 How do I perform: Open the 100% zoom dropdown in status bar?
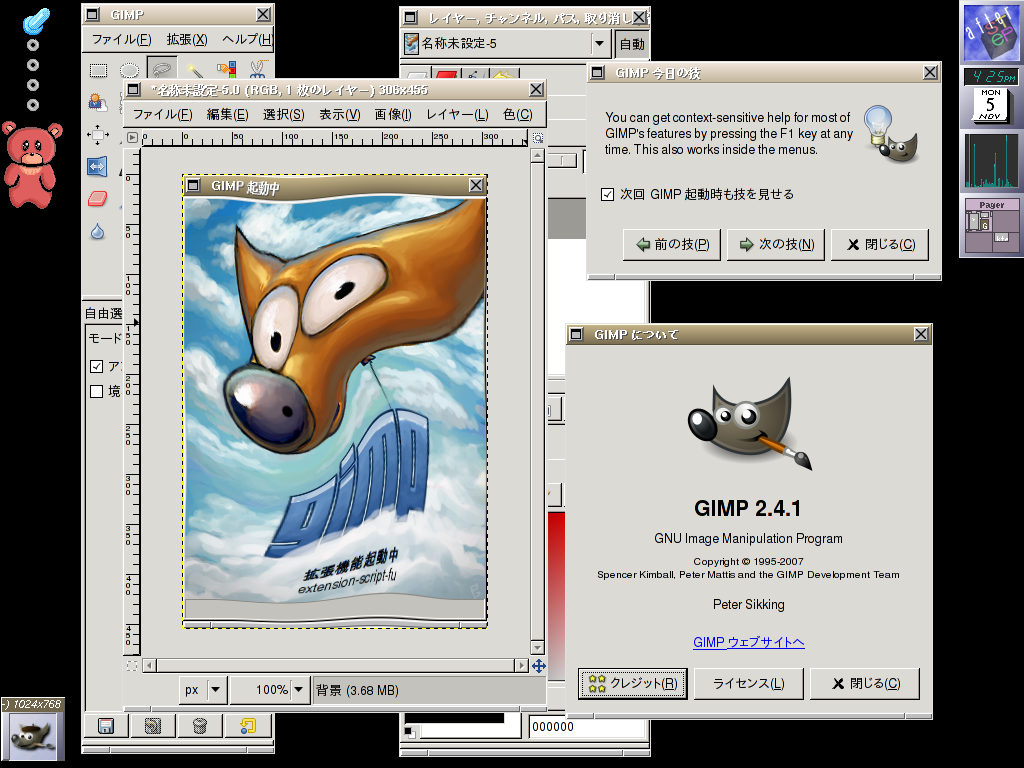click(270, 690)
